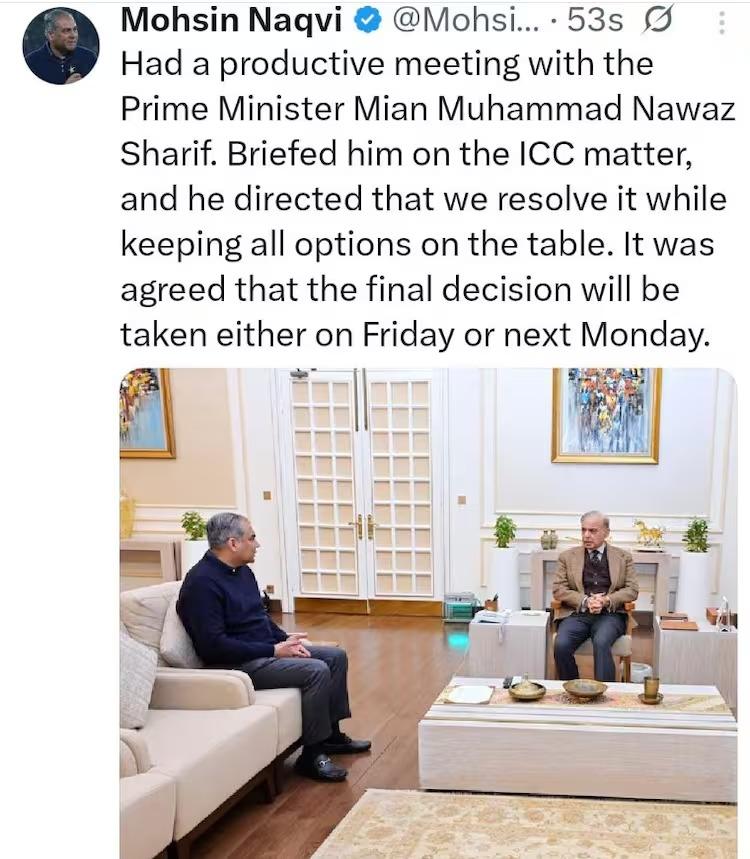Click the partially visible left wall painting

point(147,413)
